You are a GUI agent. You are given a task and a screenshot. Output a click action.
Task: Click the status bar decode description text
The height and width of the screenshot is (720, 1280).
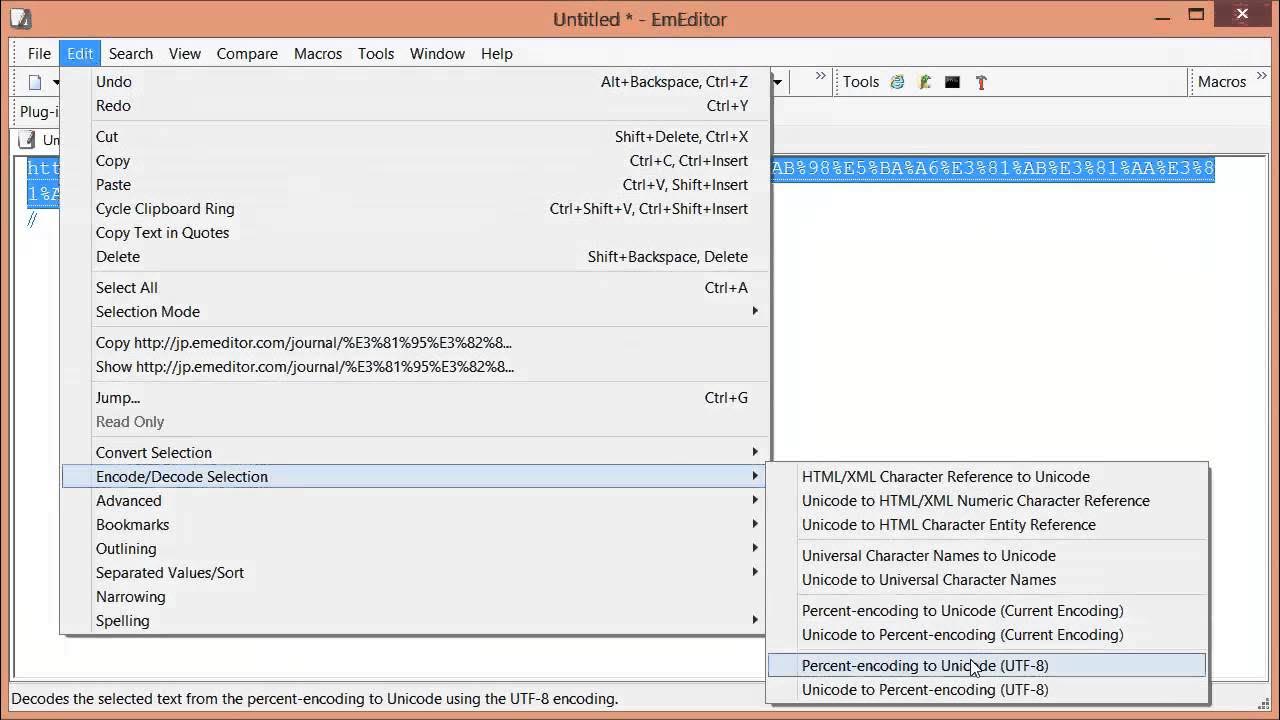point(315,699)
